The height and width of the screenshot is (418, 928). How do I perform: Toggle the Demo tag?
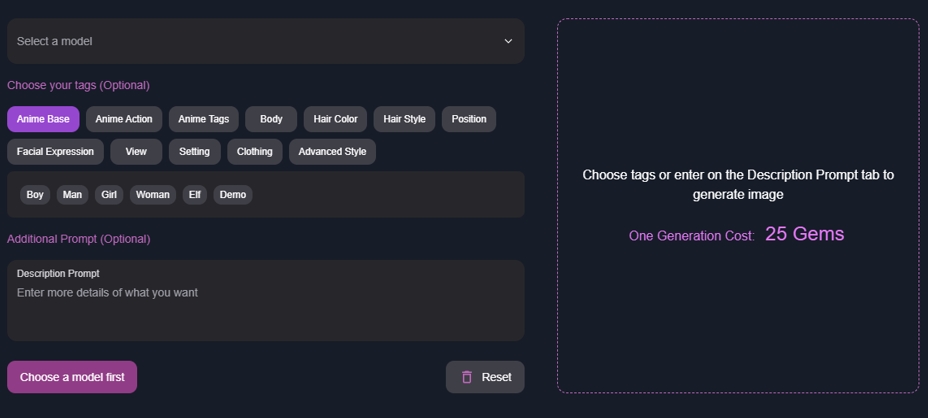233,195
